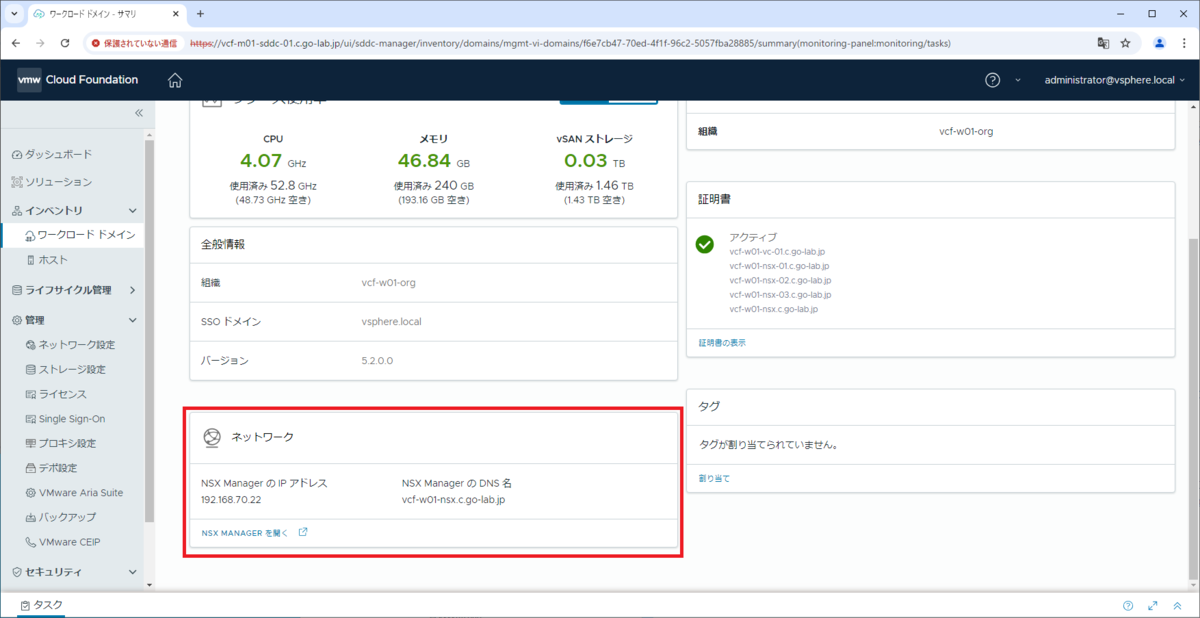Screen dimensions: 1200x618
Task: Click the ネットワーク設定 globe icon
Action: (31, 344)
